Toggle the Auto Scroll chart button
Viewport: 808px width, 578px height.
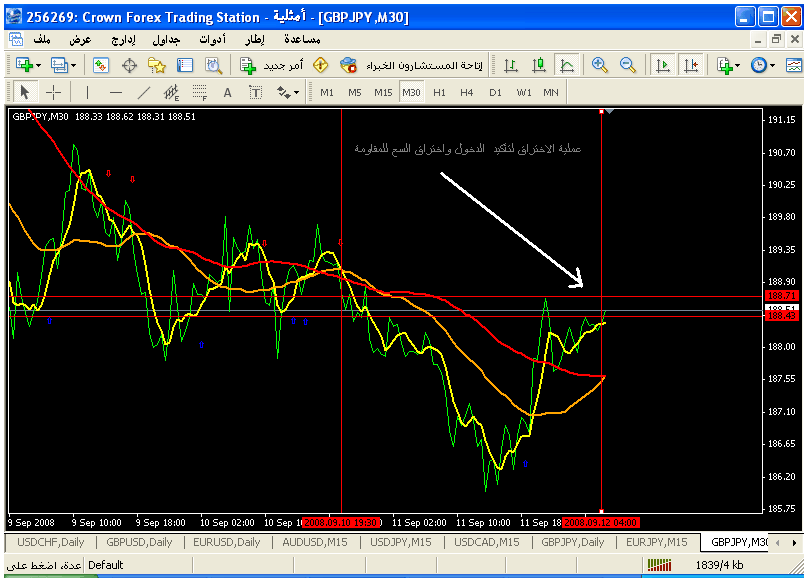click(662, 65)
